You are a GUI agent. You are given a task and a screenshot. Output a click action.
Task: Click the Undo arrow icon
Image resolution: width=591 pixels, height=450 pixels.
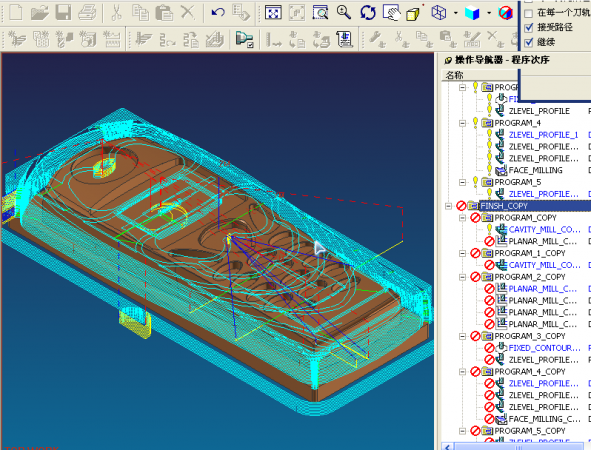click(218, 12)
